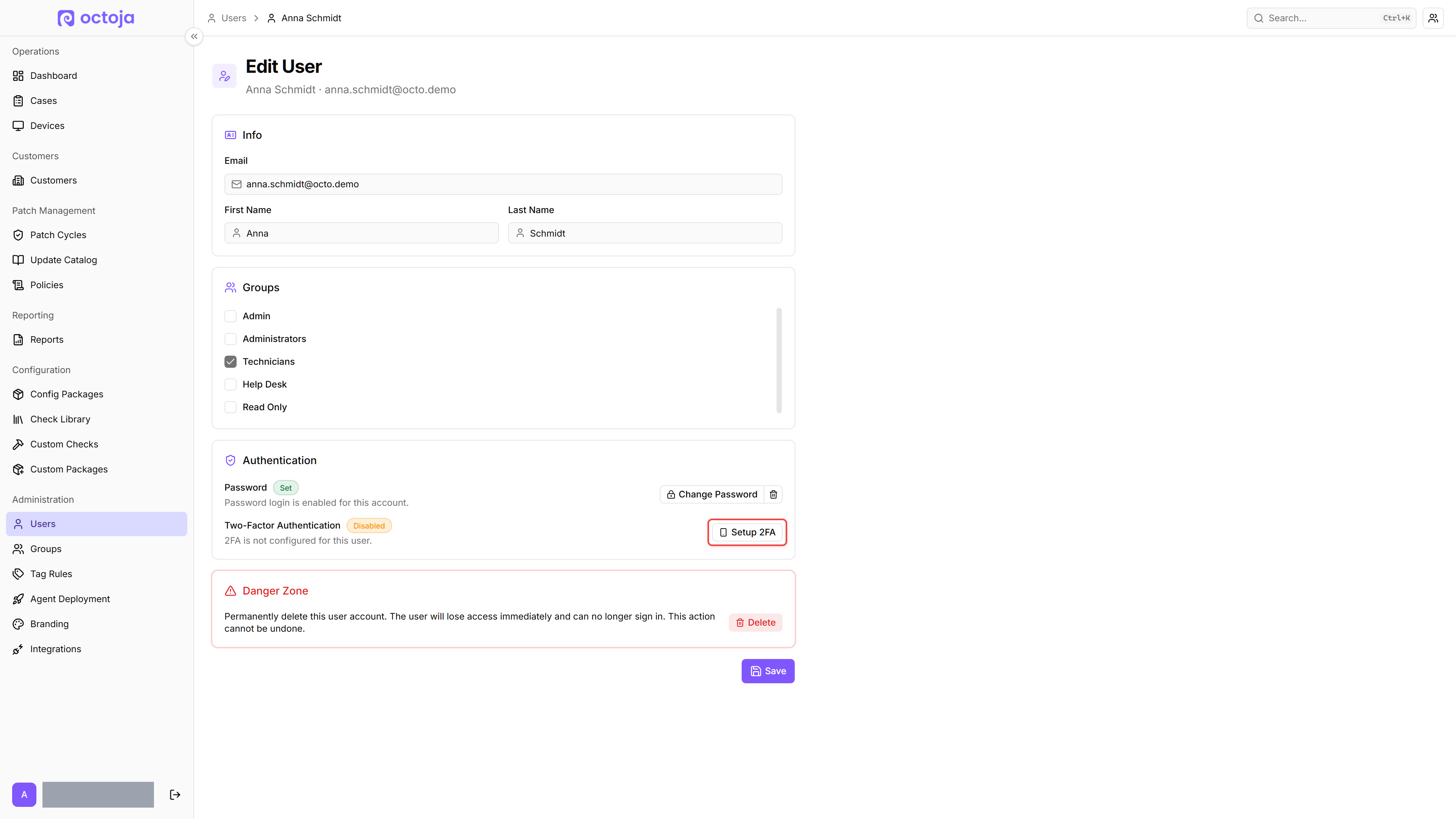This screenshot has height=819, width=1456.
Task: Click the octoja logo
Action: [x=96, y=18]
